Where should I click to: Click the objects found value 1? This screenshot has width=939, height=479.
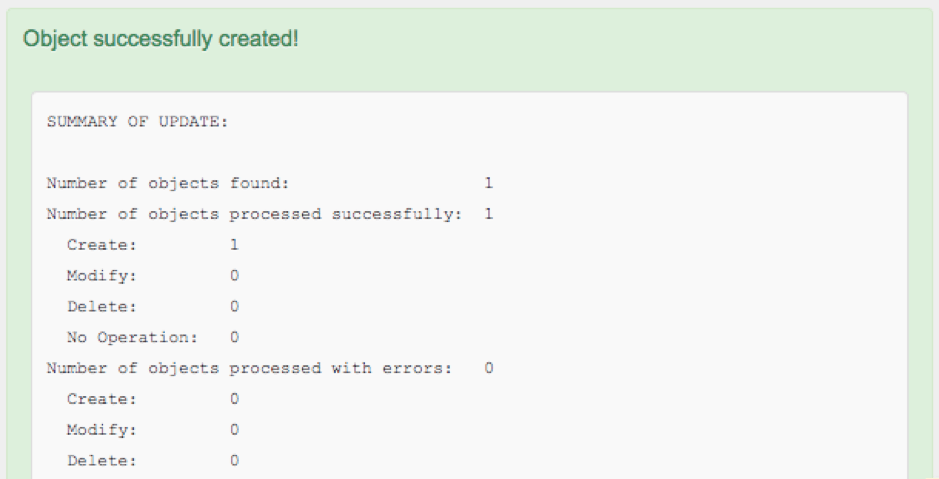tap(489, 183)
